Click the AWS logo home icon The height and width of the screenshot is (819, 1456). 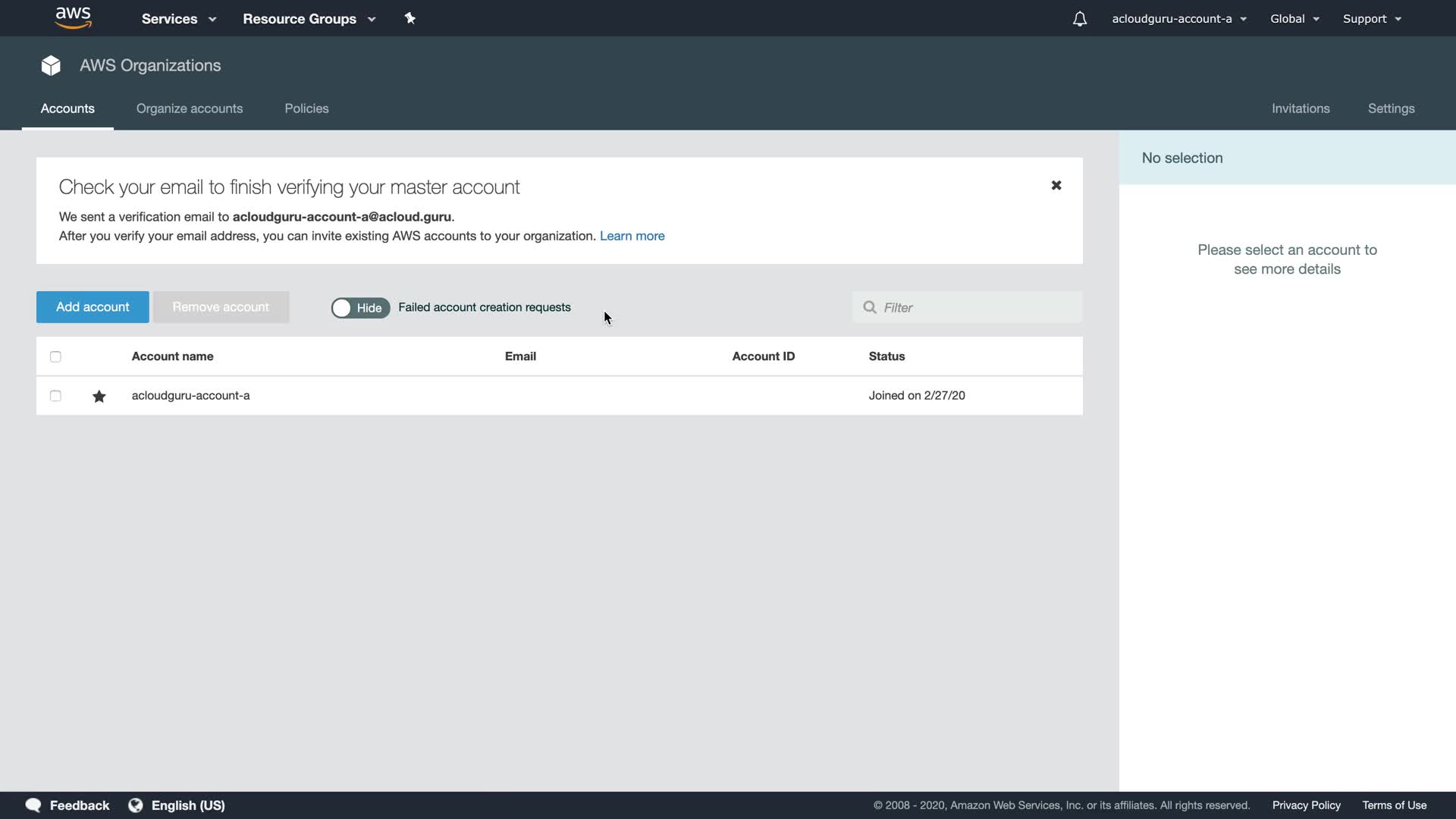click(73, 18)
